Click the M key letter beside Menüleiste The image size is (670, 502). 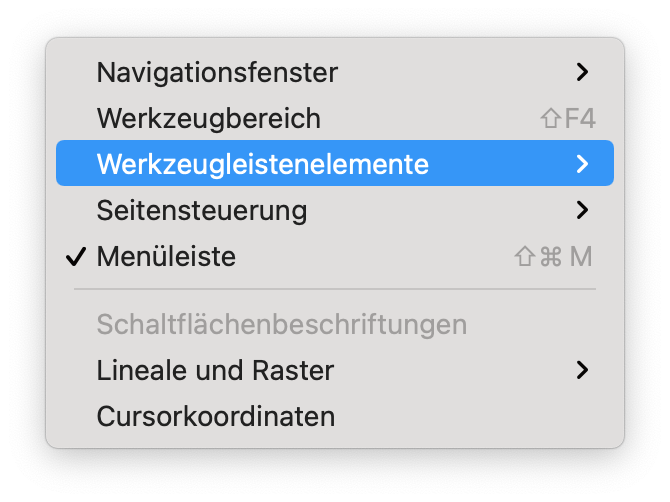tap(581, 257)
